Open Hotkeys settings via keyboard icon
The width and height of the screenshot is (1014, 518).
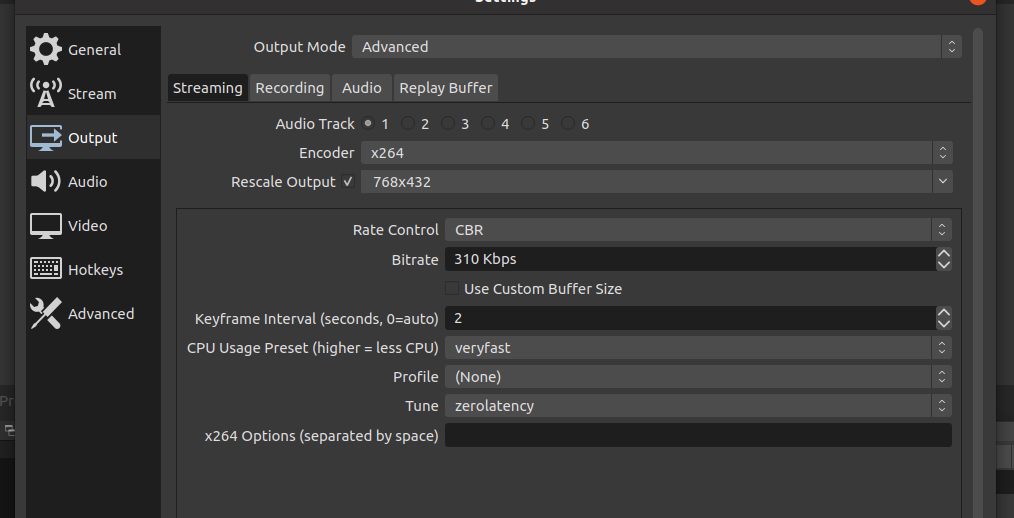pos(46,269)
